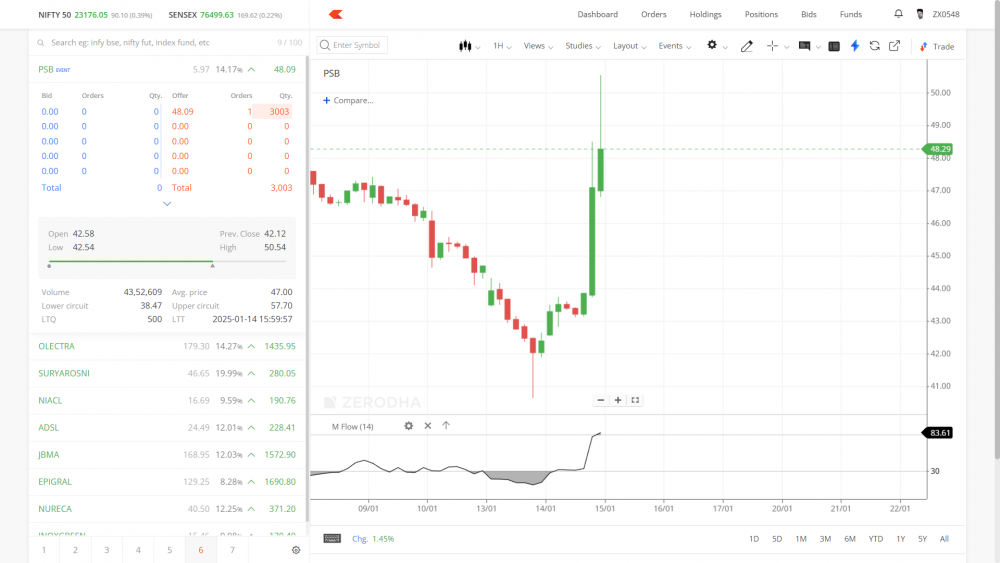1000x563 pixels.
Task: Set chart range to YTD
Action: click(876, 539)
